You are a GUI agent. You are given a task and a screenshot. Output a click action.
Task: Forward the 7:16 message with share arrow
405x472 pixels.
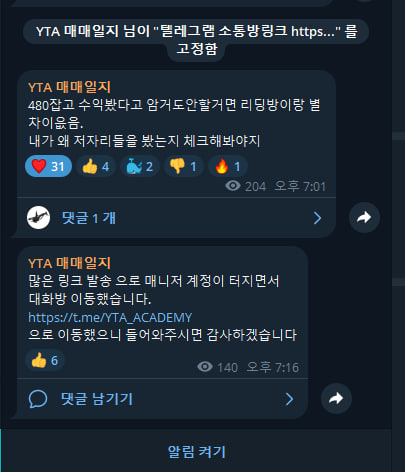pyautogui.click(x=336, y=398)
